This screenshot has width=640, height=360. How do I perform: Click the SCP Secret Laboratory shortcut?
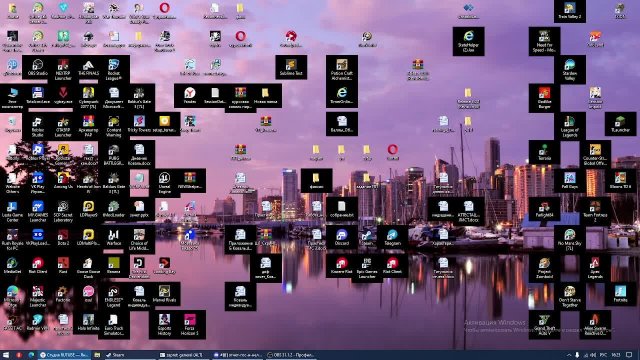(x=63, y=211)
